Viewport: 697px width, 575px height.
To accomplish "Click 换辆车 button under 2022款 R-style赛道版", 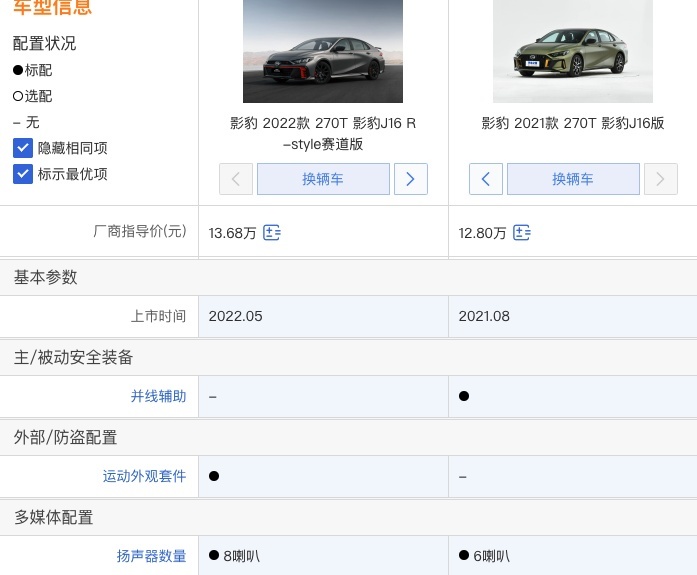I will pos(323,179).
